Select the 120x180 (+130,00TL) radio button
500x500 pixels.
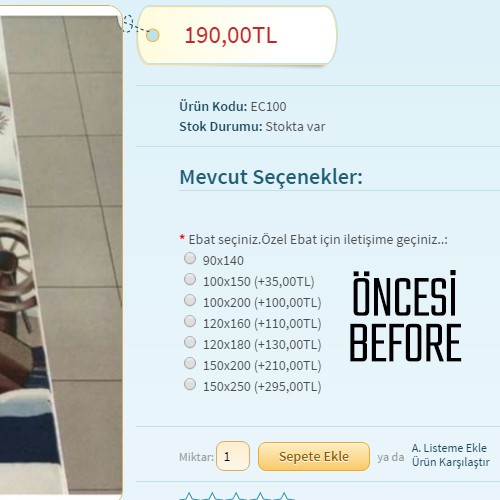point(190,342)
